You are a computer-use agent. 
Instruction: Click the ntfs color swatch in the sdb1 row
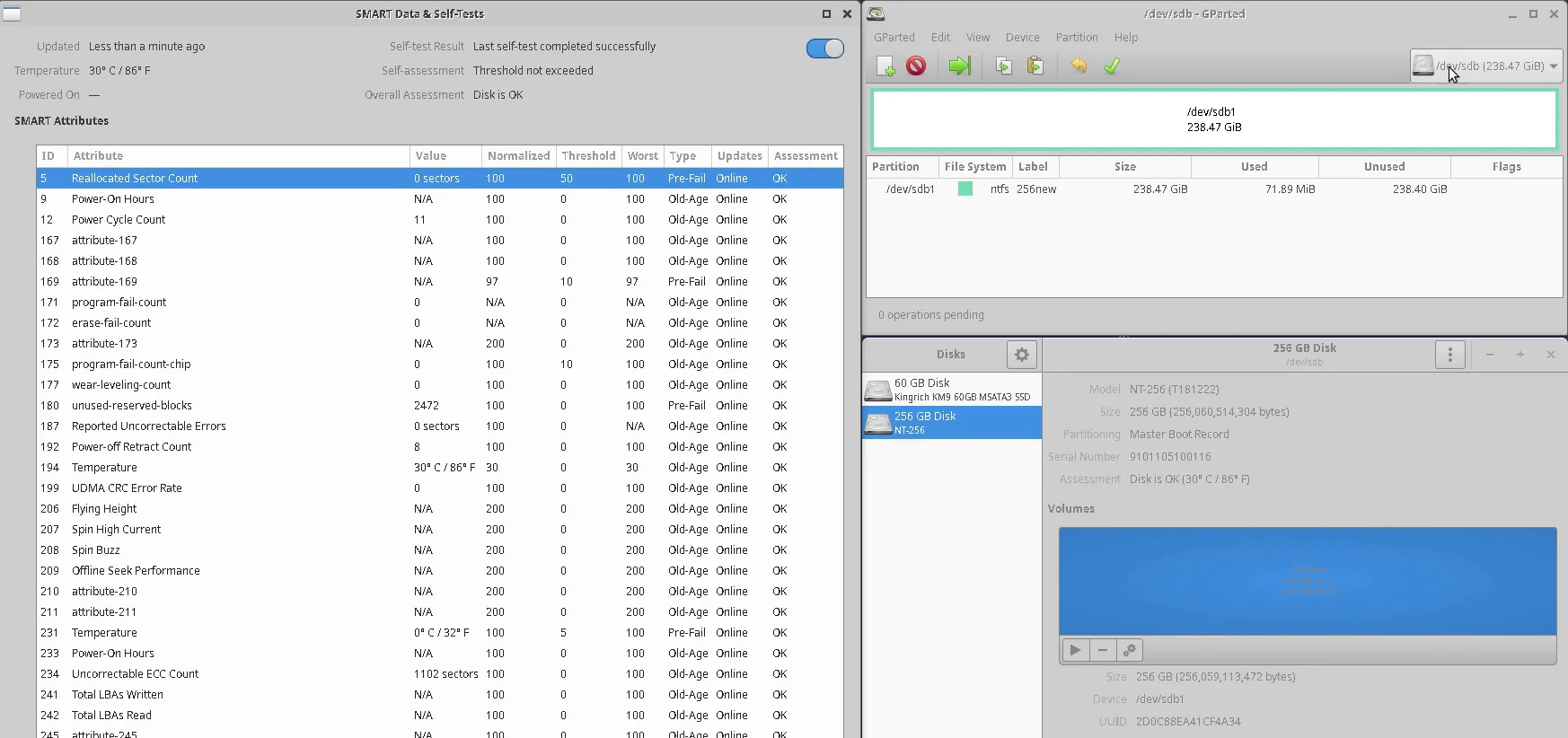point(965,189)
